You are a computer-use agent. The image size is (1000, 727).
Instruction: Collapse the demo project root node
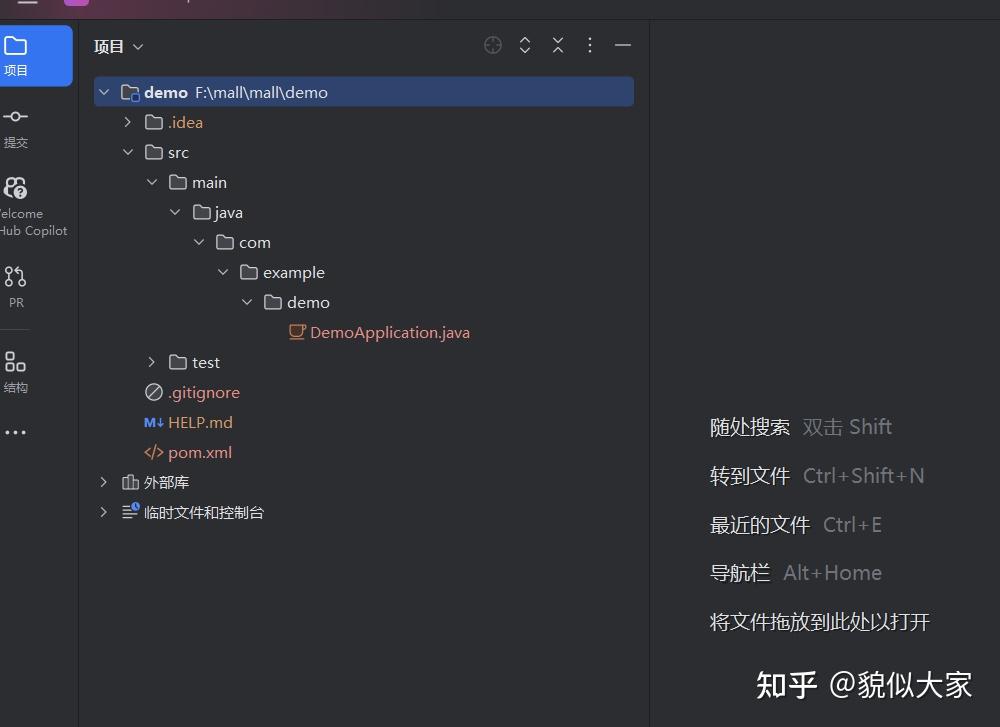pos(104,92)
